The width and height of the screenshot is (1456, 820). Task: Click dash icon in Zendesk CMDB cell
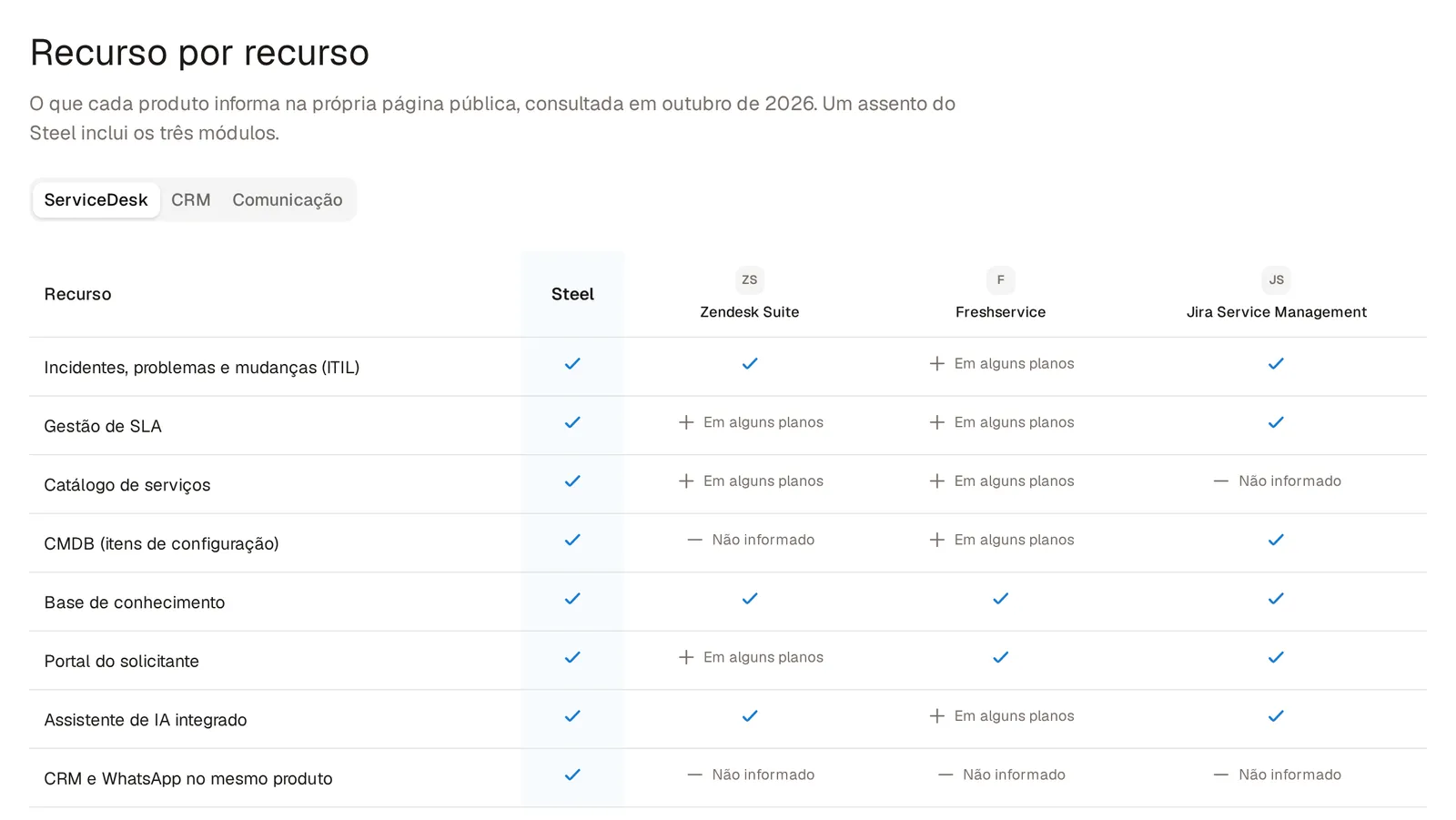coord(695,540)
